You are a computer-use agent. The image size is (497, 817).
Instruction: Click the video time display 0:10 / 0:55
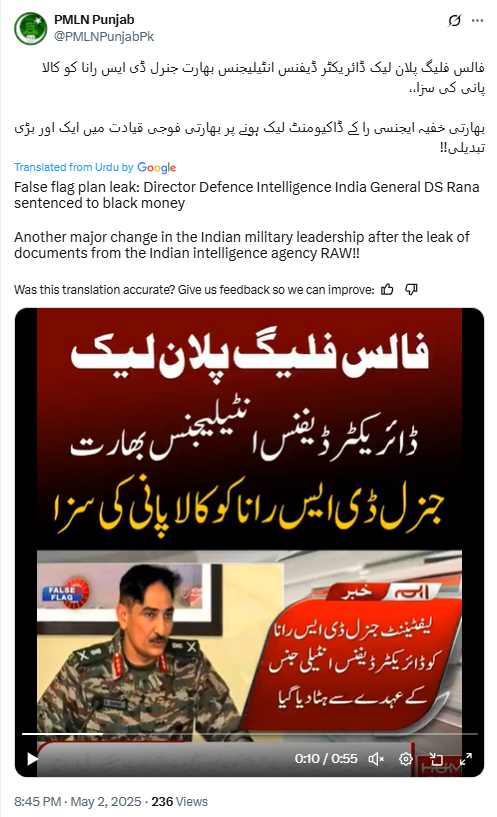click(x=326, y=759)
